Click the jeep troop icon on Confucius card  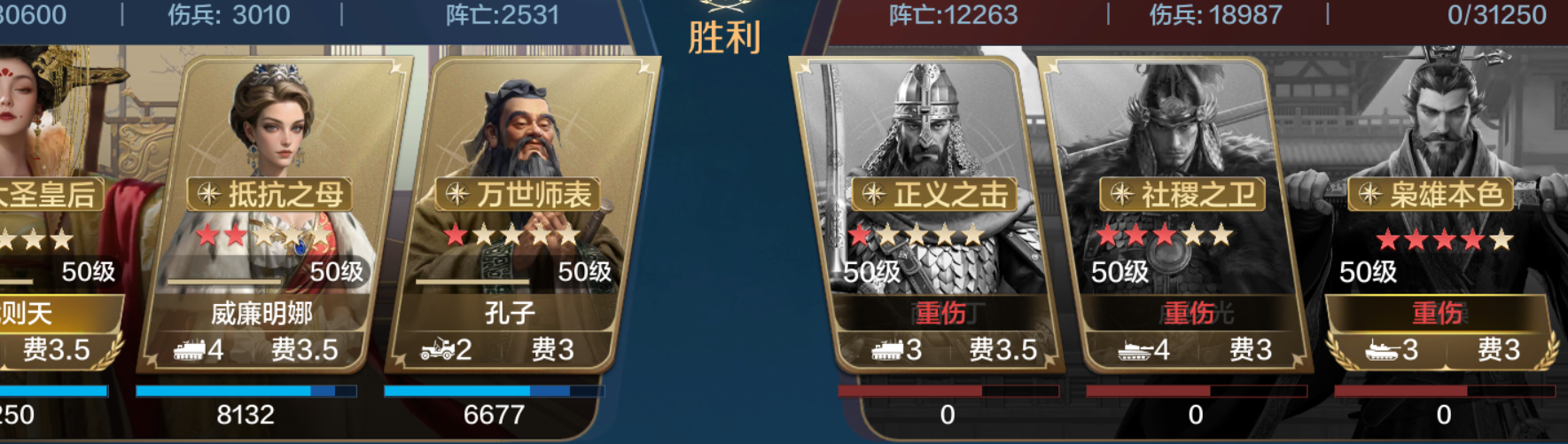(437, 350)
